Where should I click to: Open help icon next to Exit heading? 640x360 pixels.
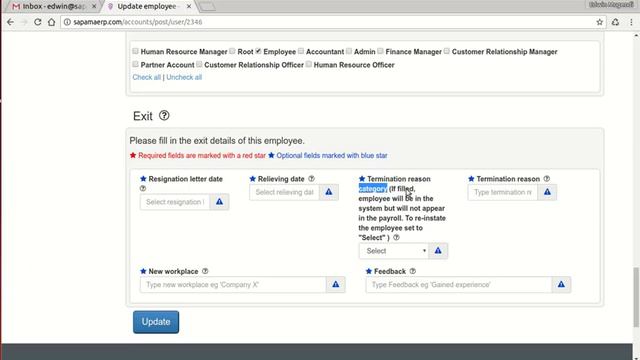(x=164, y=116)
